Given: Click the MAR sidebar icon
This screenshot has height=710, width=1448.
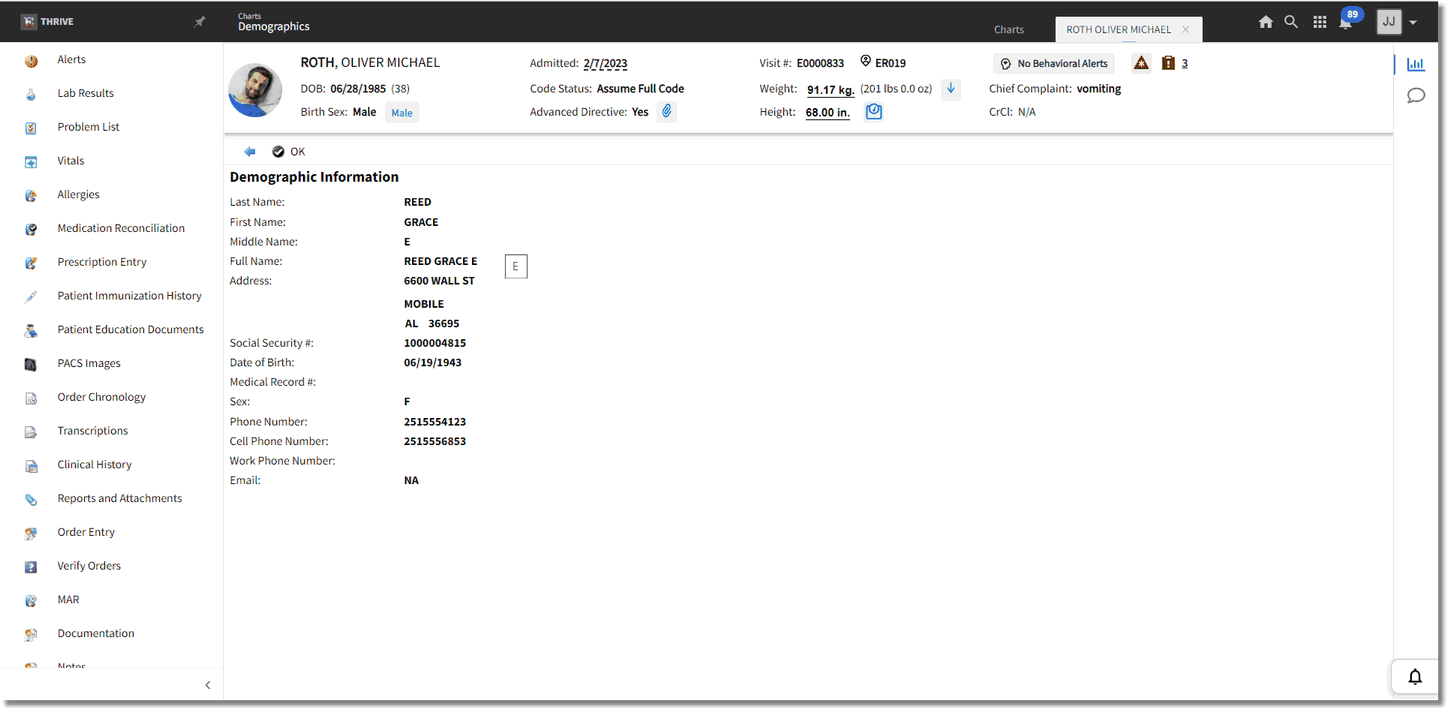Looking at the screenshot, I should (32, 600).
